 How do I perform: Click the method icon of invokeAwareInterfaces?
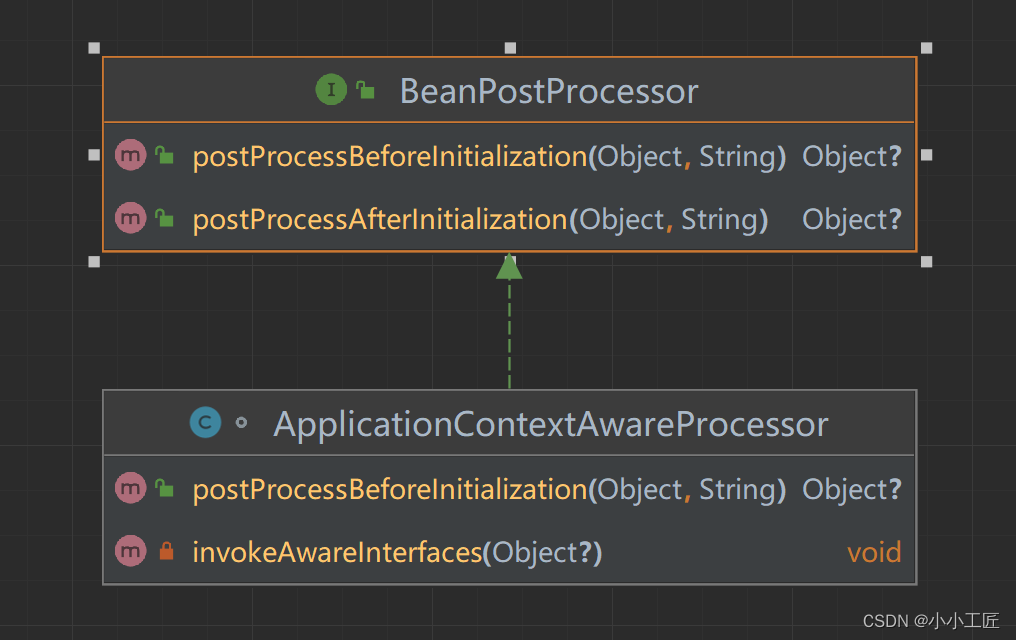click(131, 551)
